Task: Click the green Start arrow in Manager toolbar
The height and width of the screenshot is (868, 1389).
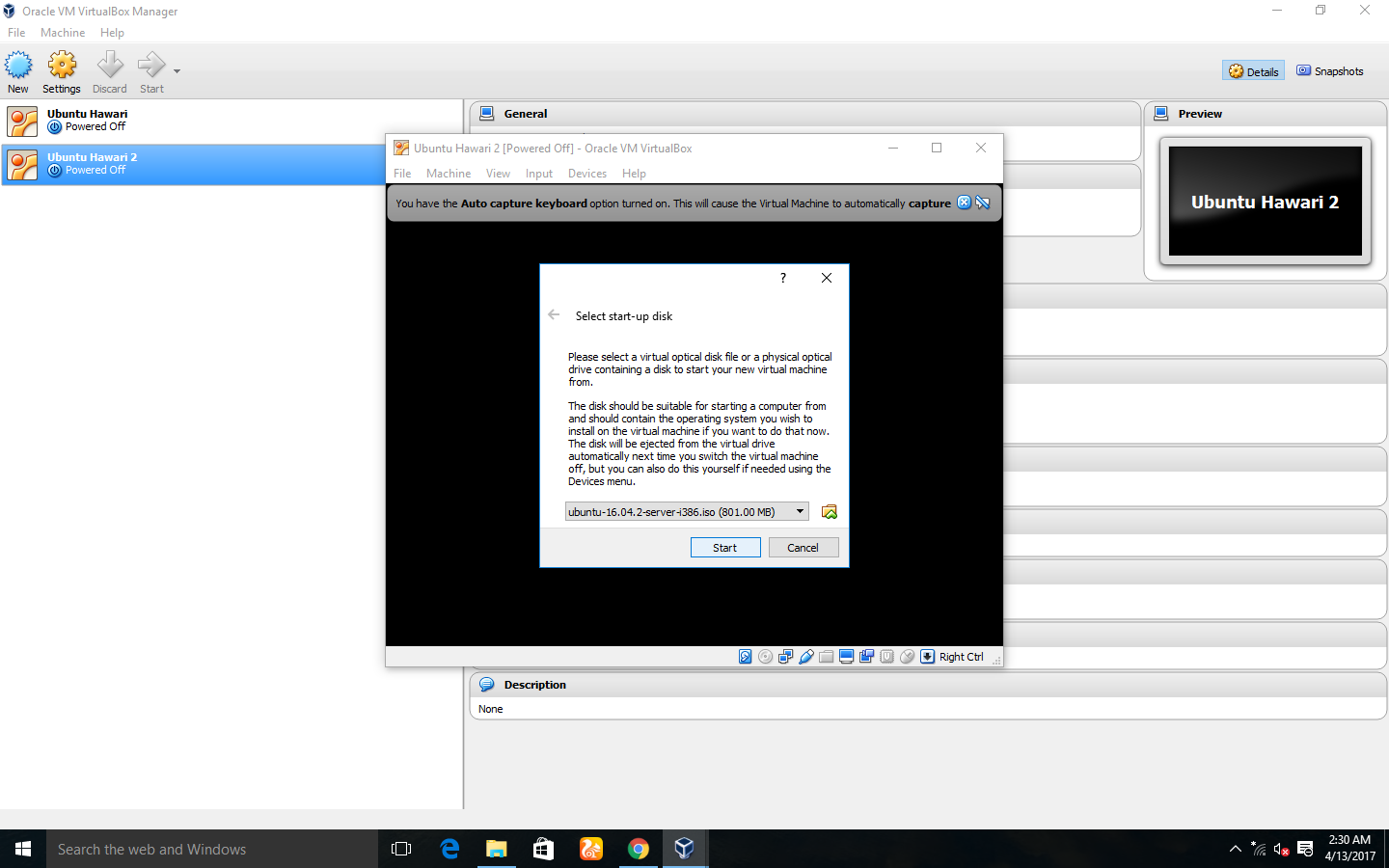Action: (151, 72)
